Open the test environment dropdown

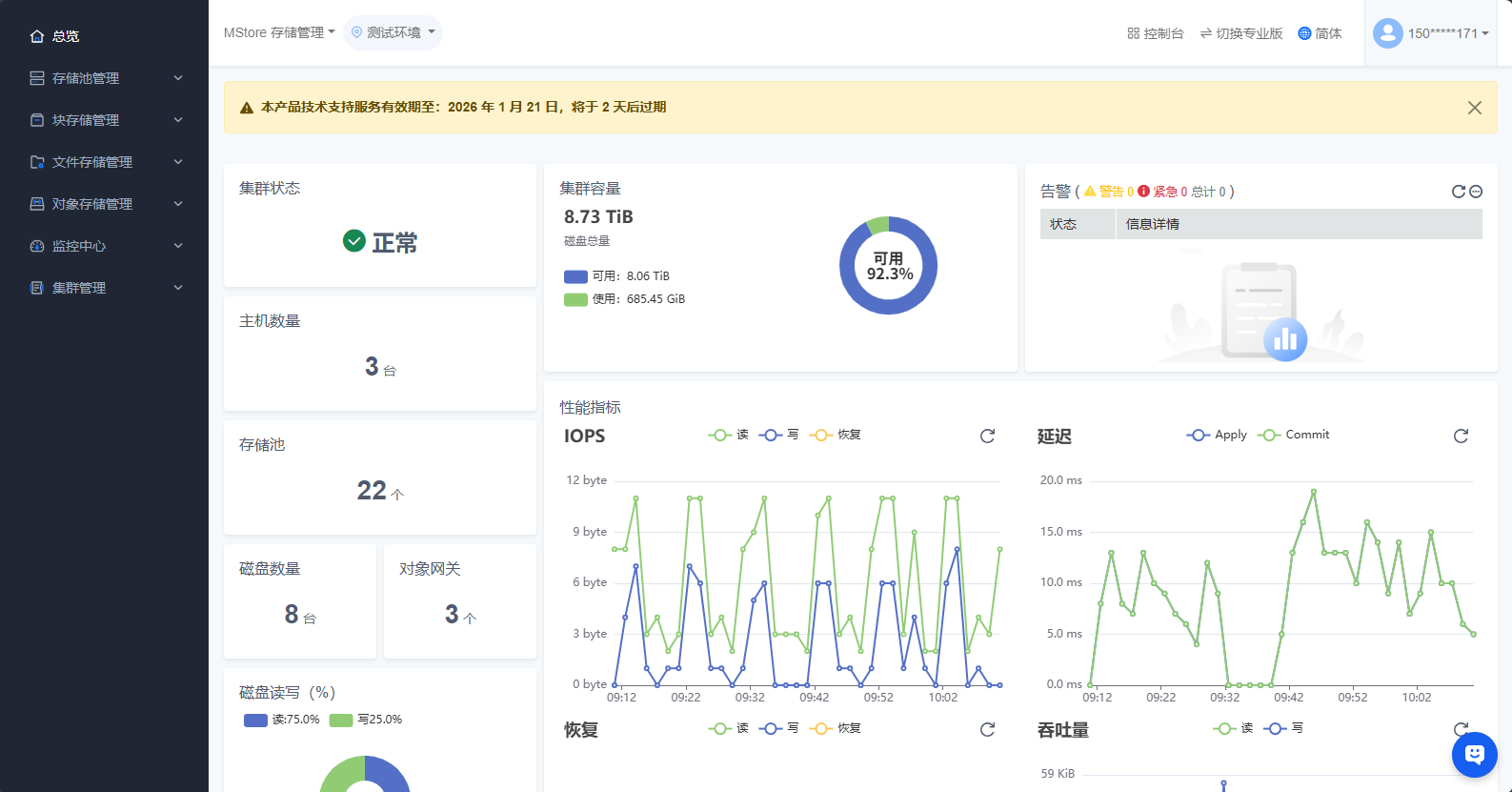click(x=393, y=32)
